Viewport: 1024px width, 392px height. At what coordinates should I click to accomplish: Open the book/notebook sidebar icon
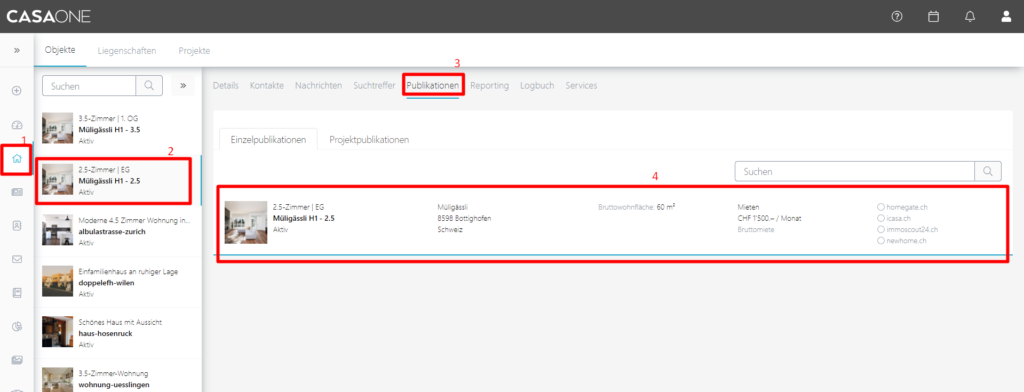pyautogui.click(x=17, y=293)
